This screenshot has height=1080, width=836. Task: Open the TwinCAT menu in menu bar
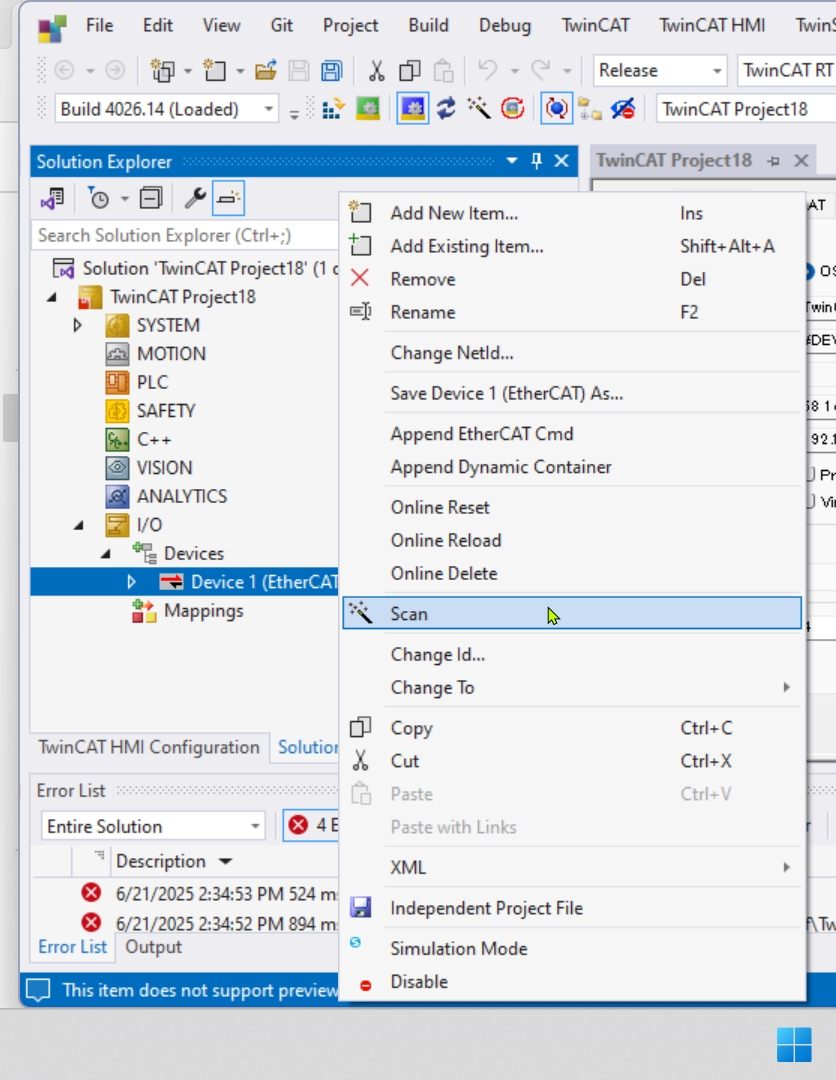point(595,25)
